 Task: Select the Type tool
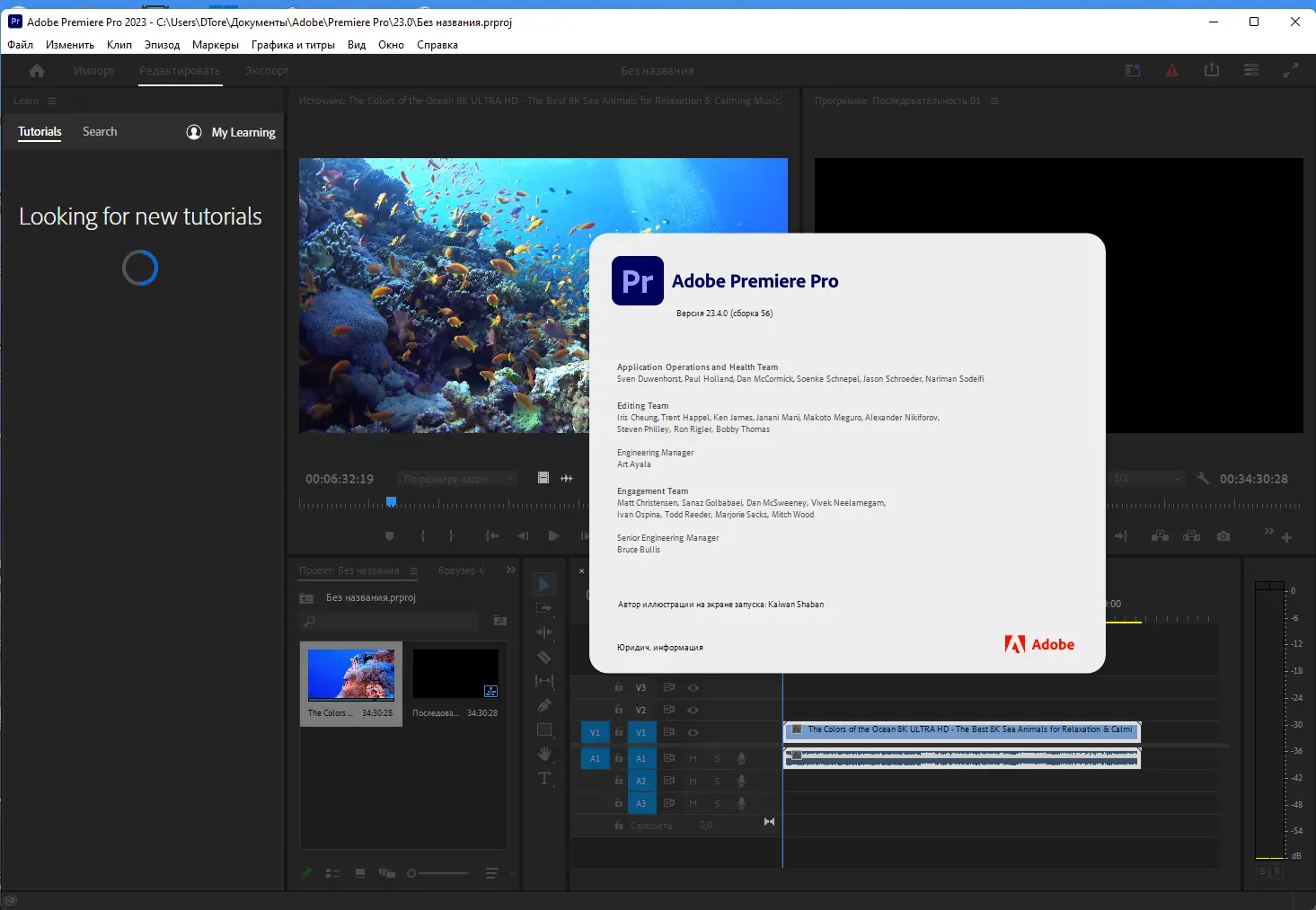pos(544,779)
